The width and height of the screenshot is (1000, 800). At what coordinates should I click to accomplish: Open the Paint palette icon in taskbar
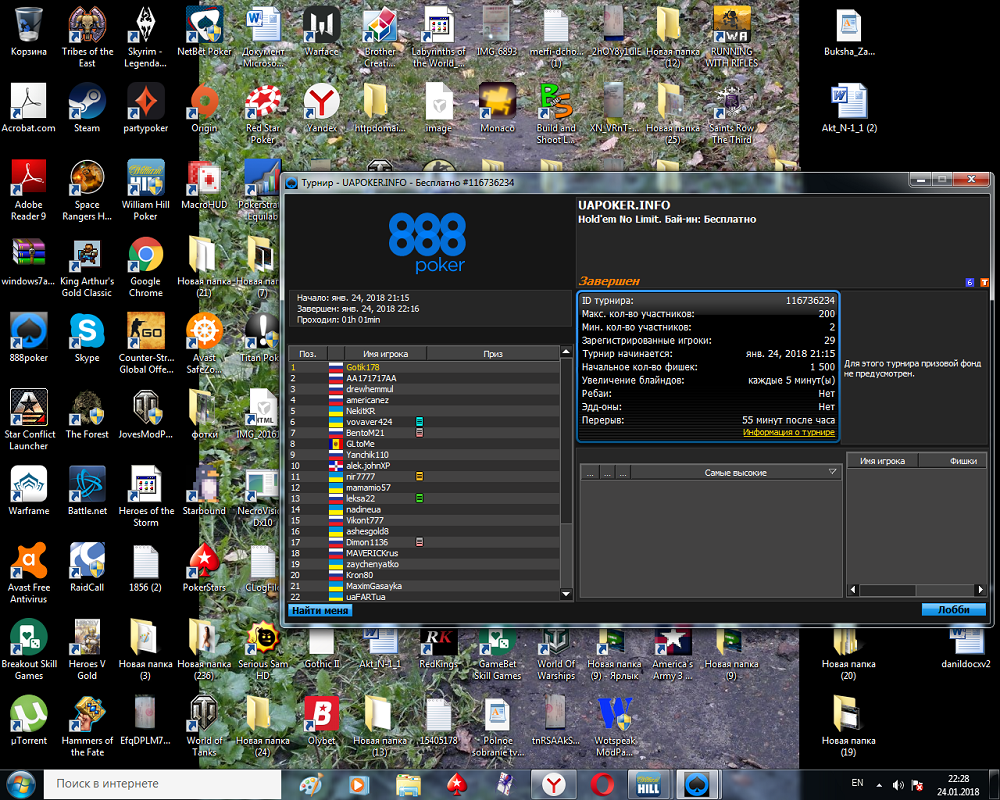pos(311,785)
